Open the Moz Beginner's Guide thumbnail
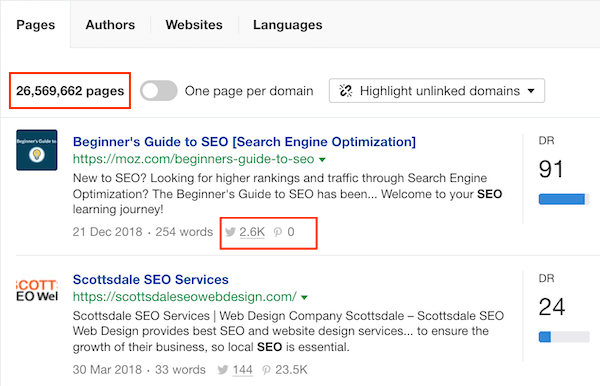Image resolution: width=600 pixels, height=386 pixels. click(37, 150)
